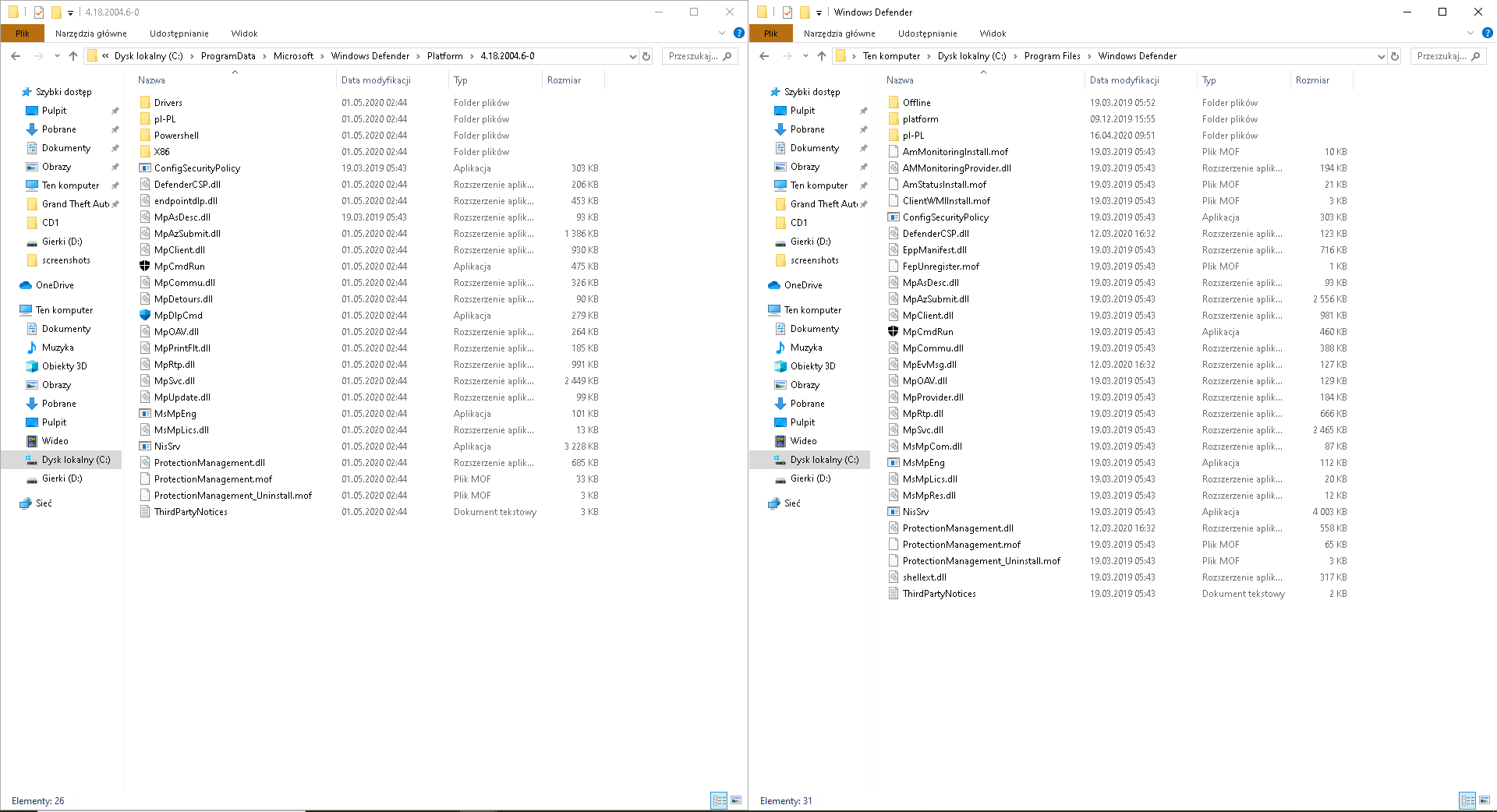Screen dimensions: 1497x812
Task: Click Help icon in Windows Defender window ribbon
Action: pos(1488,33)
